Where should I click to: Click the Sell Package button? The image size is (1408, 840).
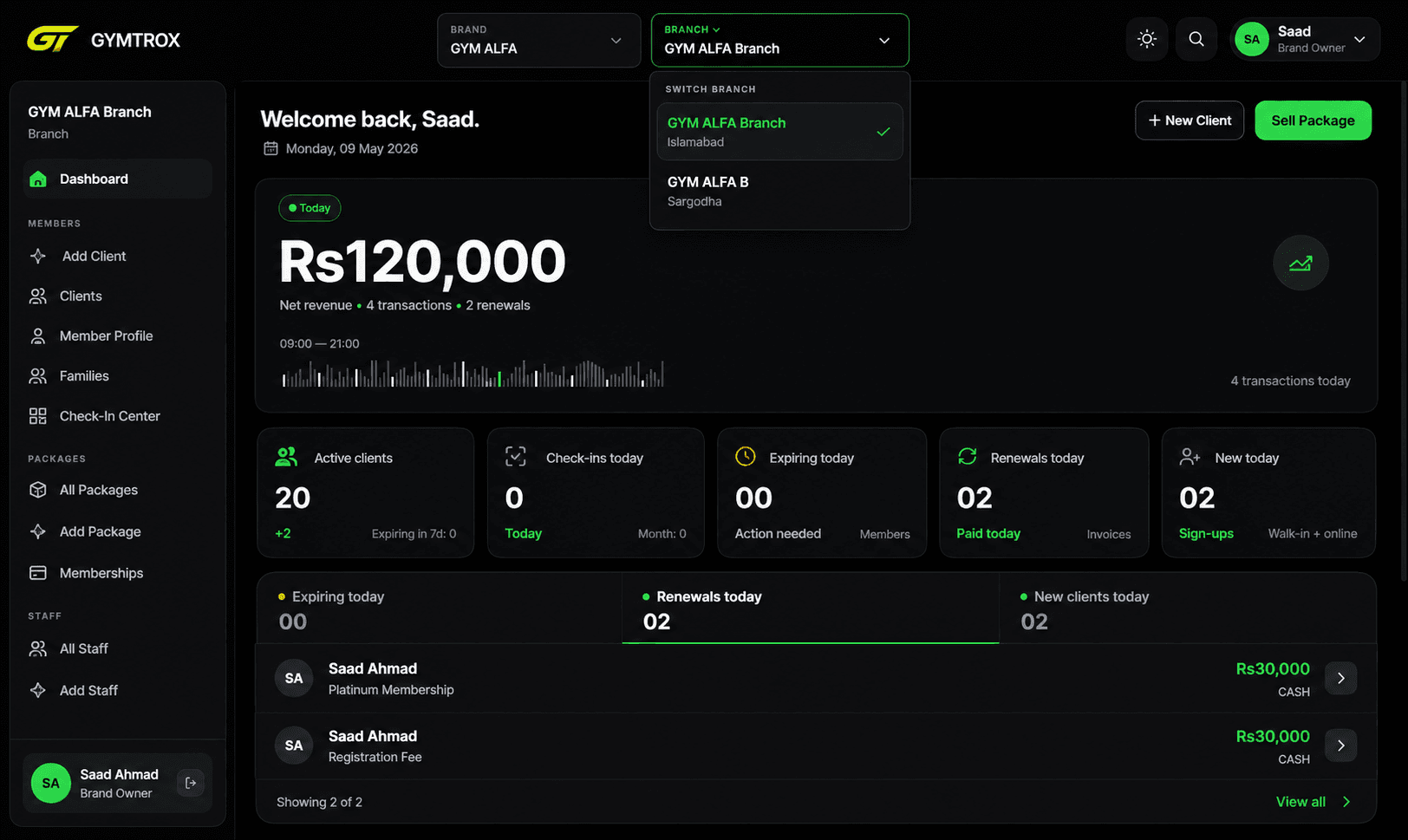click(1313, 120)
